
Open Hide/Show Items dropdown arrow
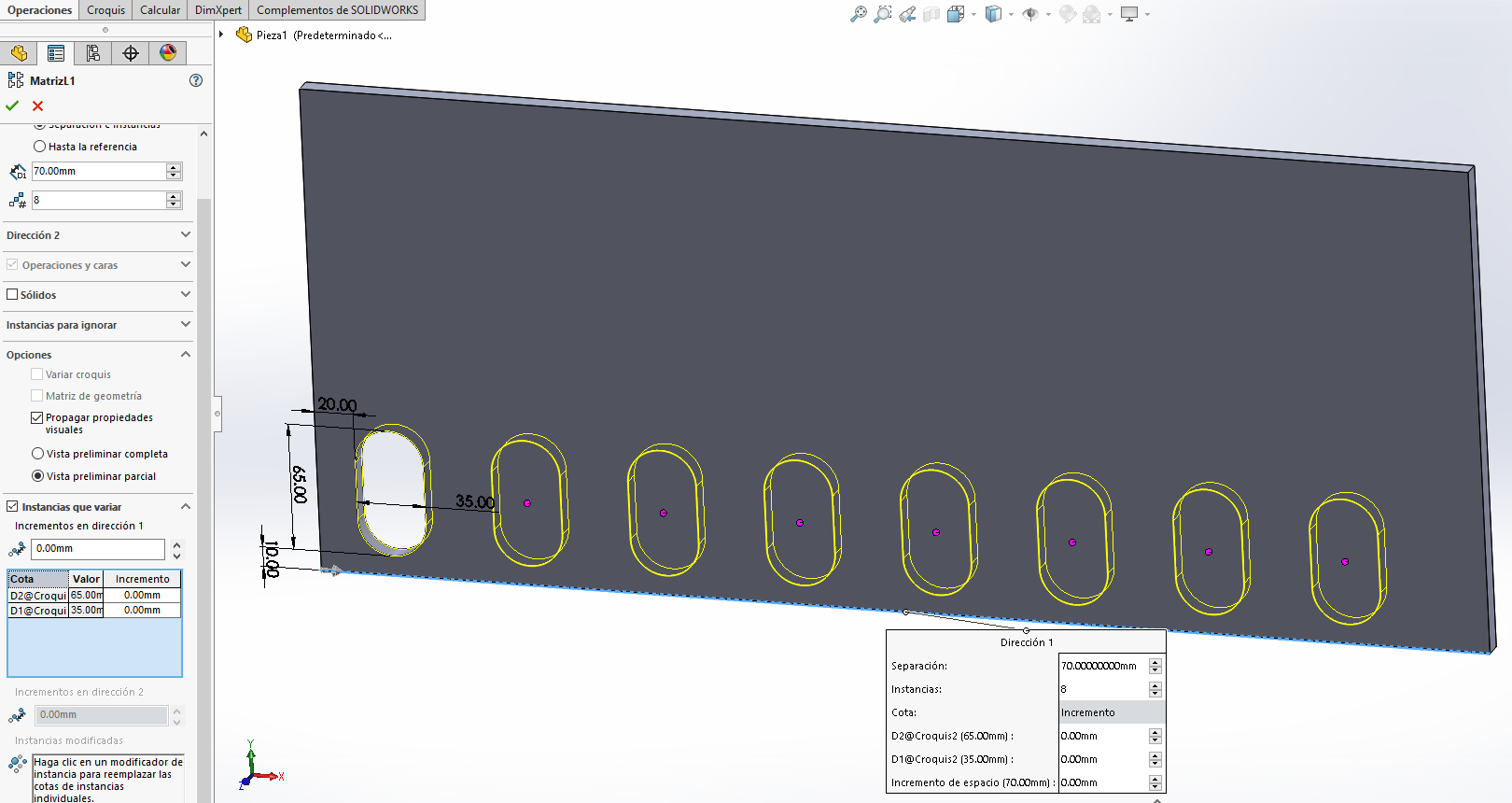click(1048, 14)
